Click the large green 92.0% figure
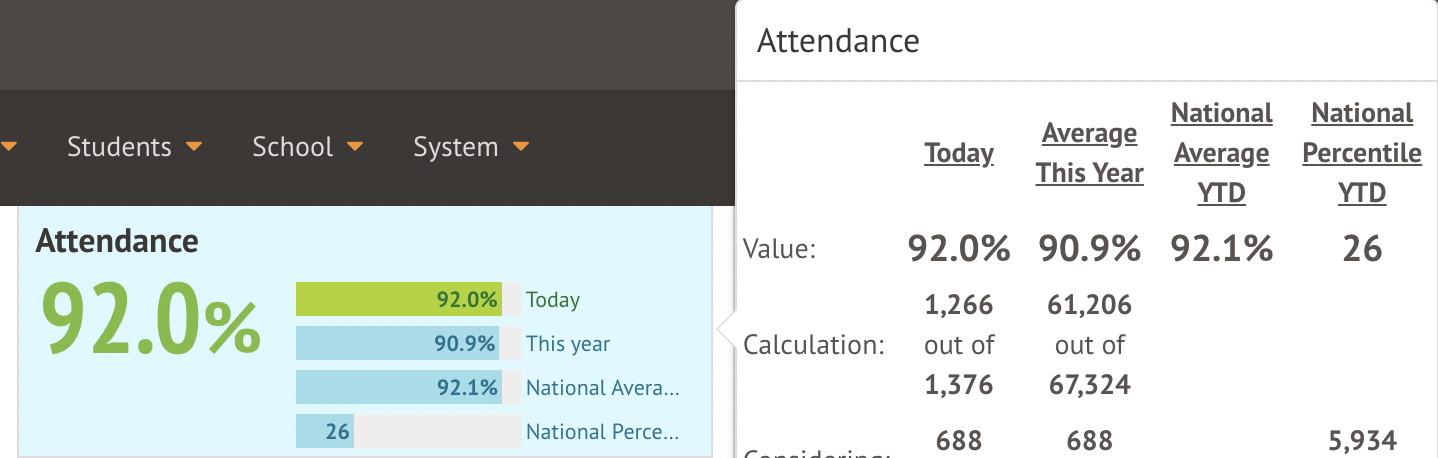 [150, 320]
